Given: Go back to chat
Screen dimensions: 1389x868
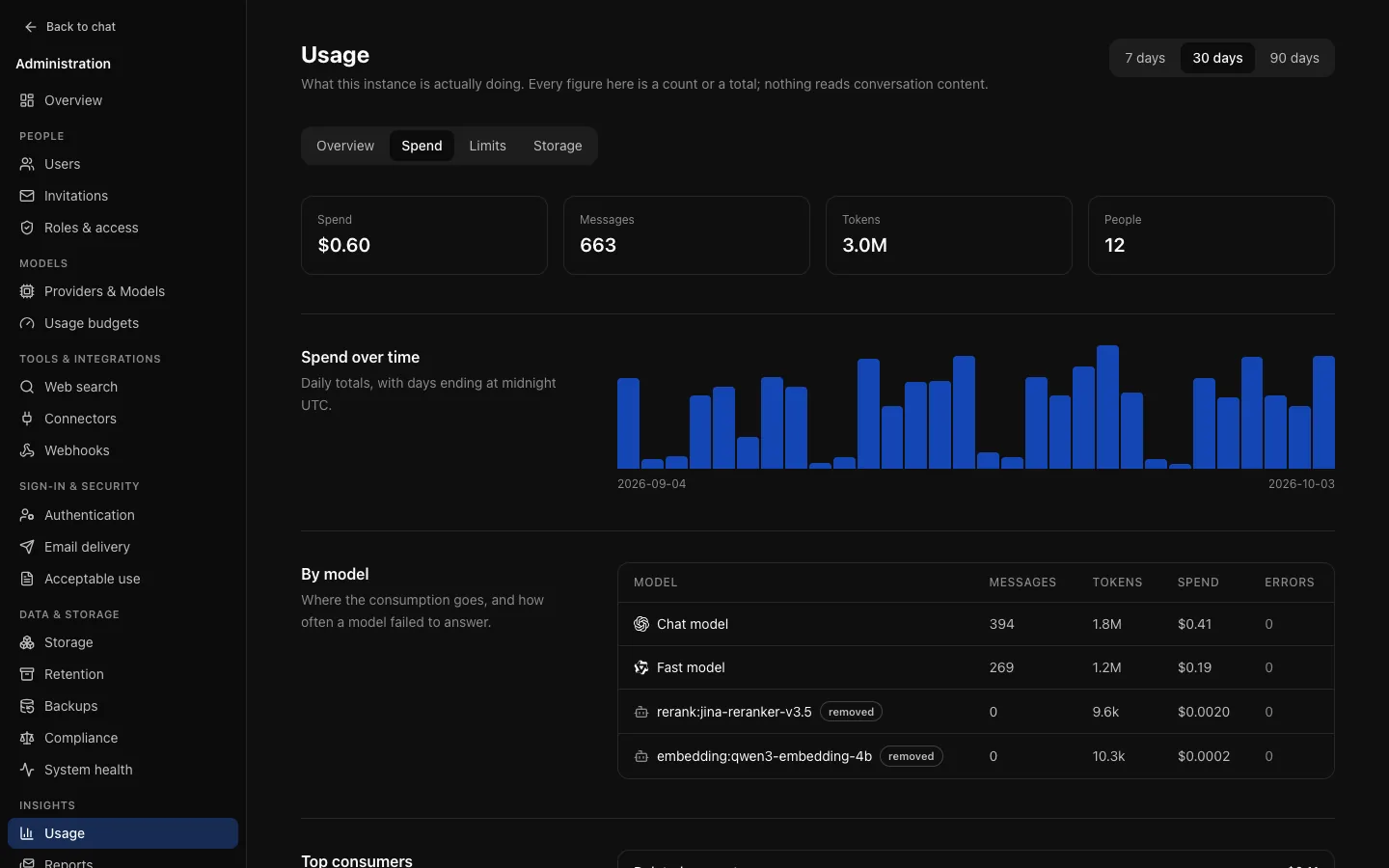Looking at the screenshot, I should pos(70,27).
